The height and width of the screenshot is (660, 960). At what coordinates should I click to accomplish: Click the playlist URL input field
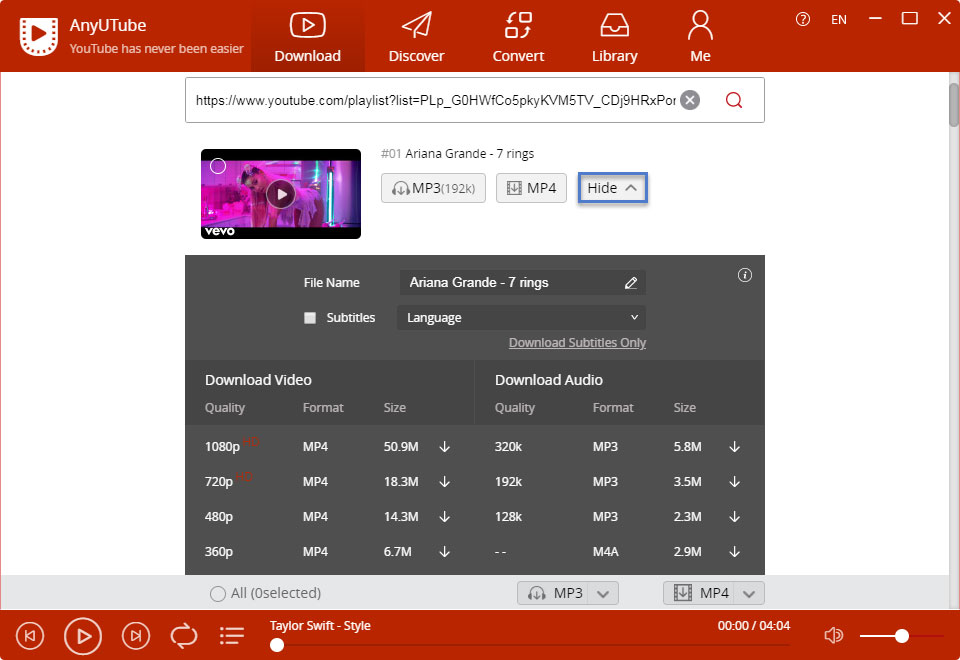(435, 100)
